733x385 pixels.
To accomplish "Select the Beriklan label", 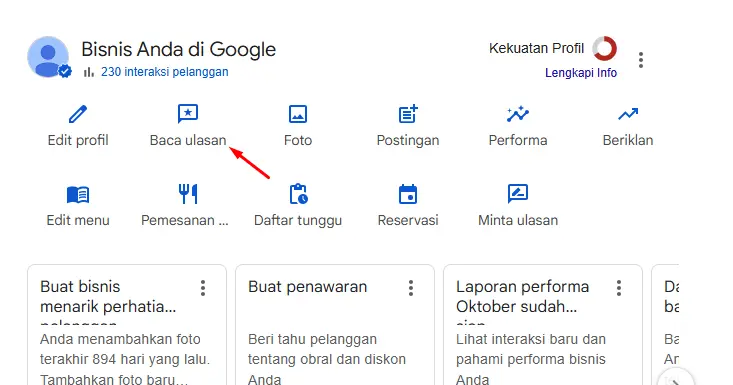I will pyautogui.click(x=628, y=140).
